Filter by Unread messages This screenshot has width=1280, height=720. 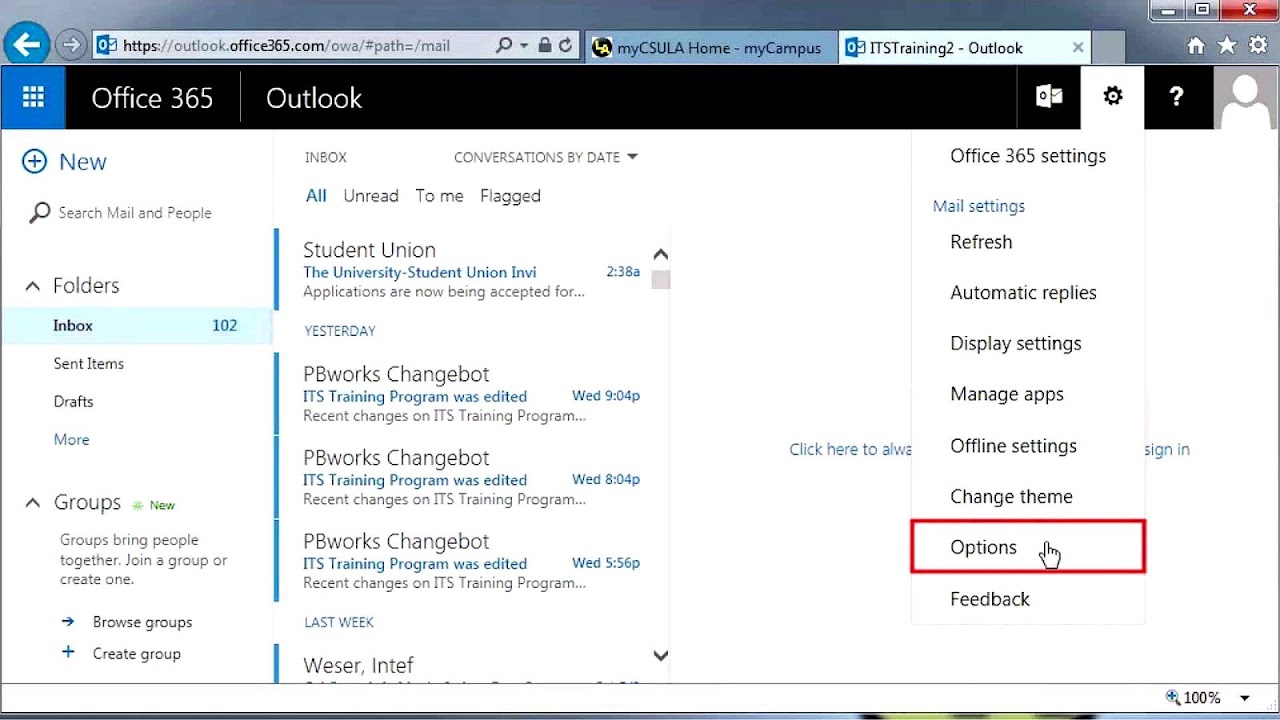371,196
